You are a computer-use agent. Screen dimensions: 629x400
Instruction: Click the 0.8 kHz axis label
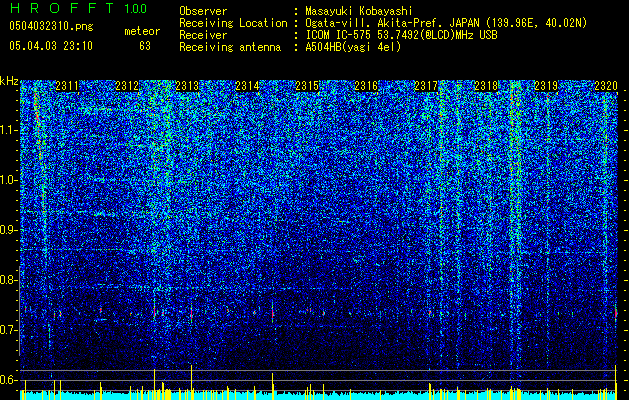tap(9, 280)
